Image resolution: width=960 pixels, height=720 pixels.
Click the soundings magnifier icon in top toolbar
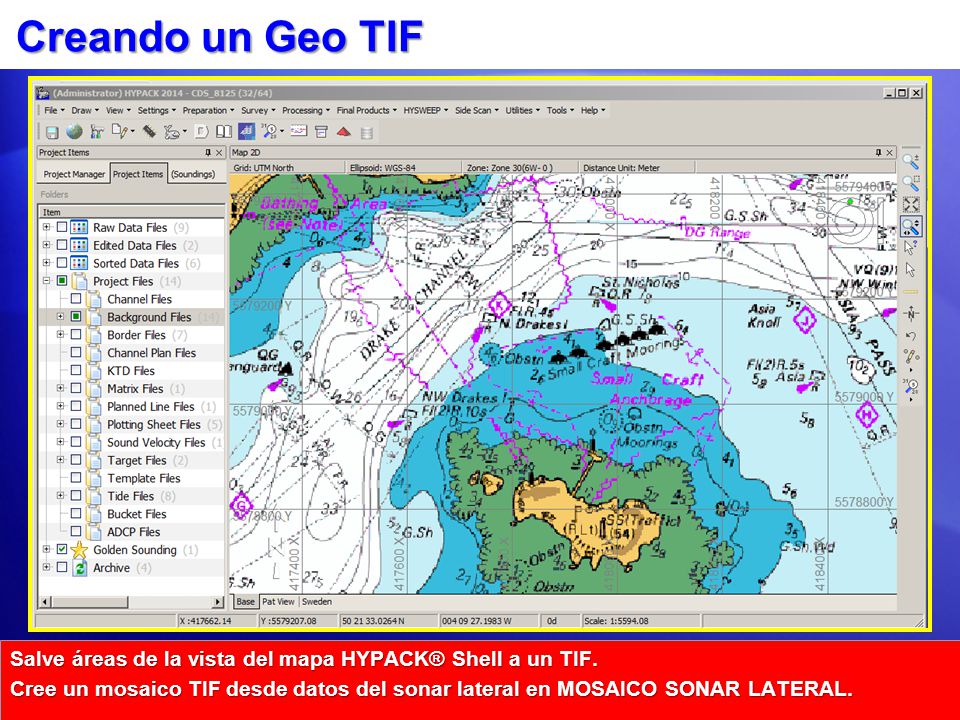(269, 131)
